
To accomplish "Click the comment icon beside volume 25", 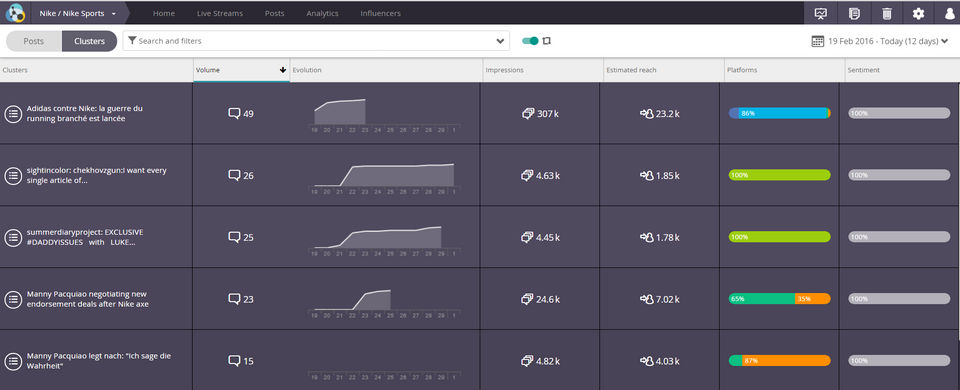I will pos(234,238).
